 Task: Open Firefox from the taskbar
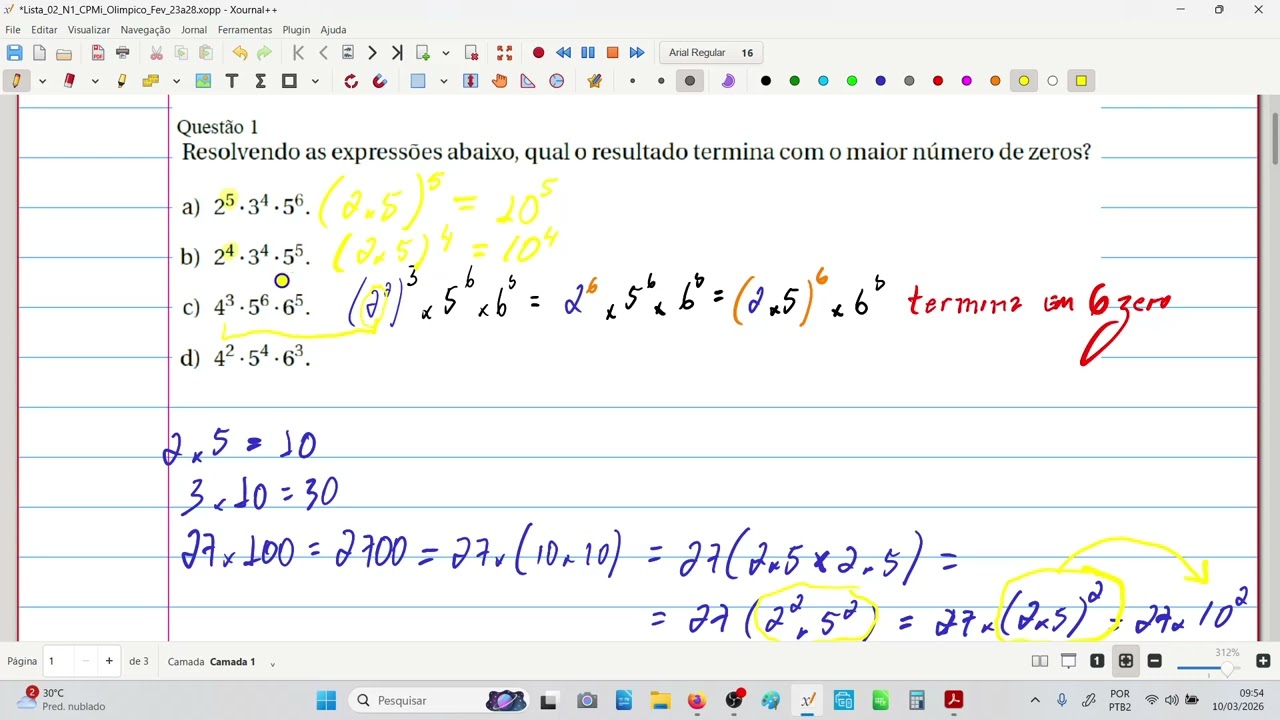(x=696, y=700)
